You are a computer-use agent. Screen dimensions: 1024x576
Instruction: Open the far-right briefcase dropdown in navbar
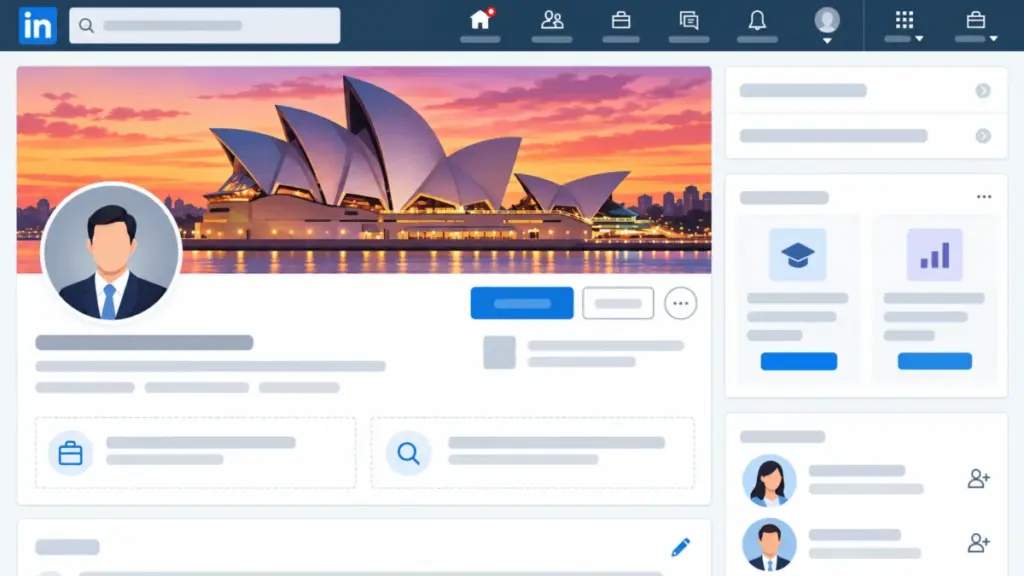tap(976, 25)
